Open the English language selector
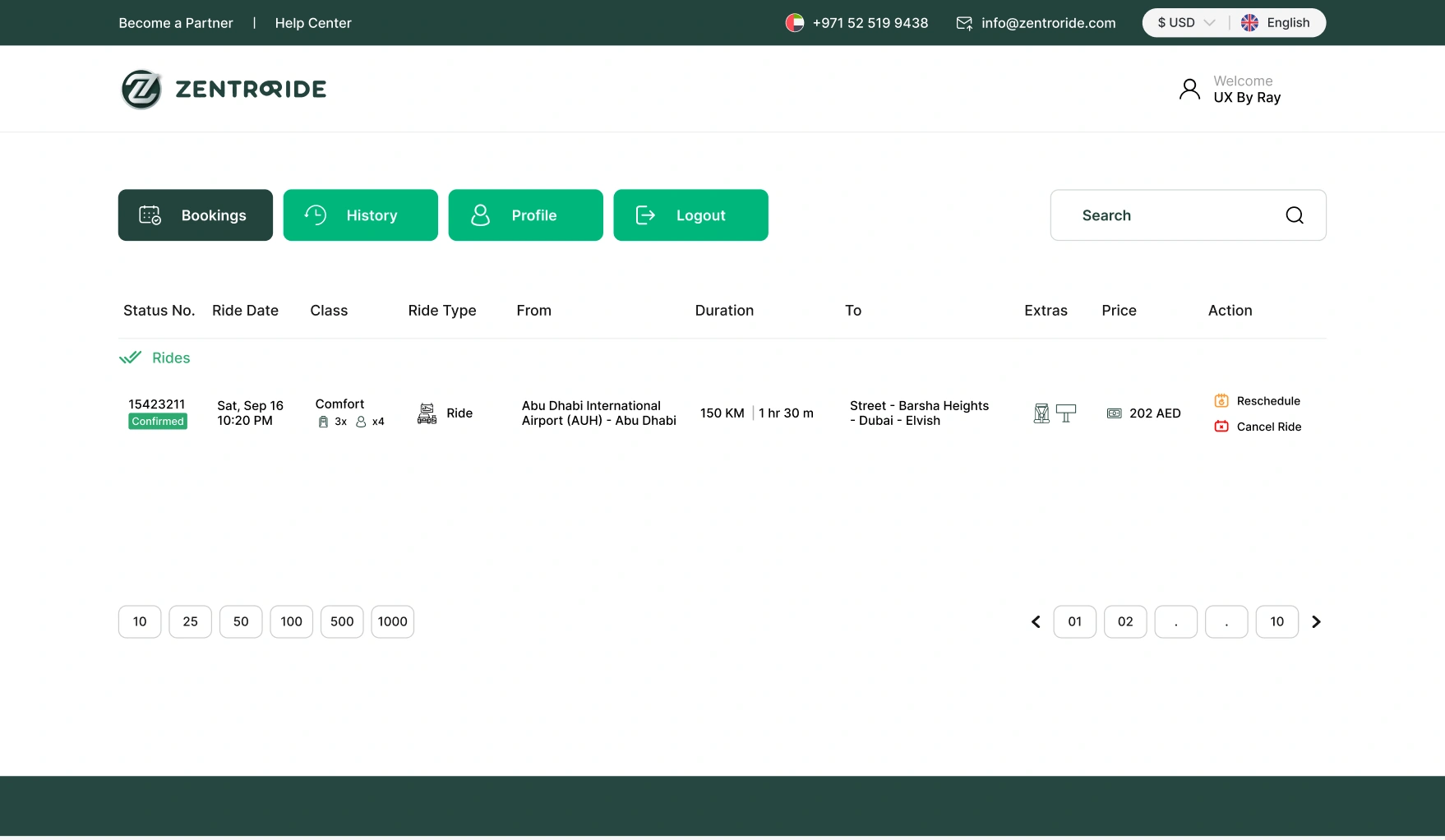 1276,23
